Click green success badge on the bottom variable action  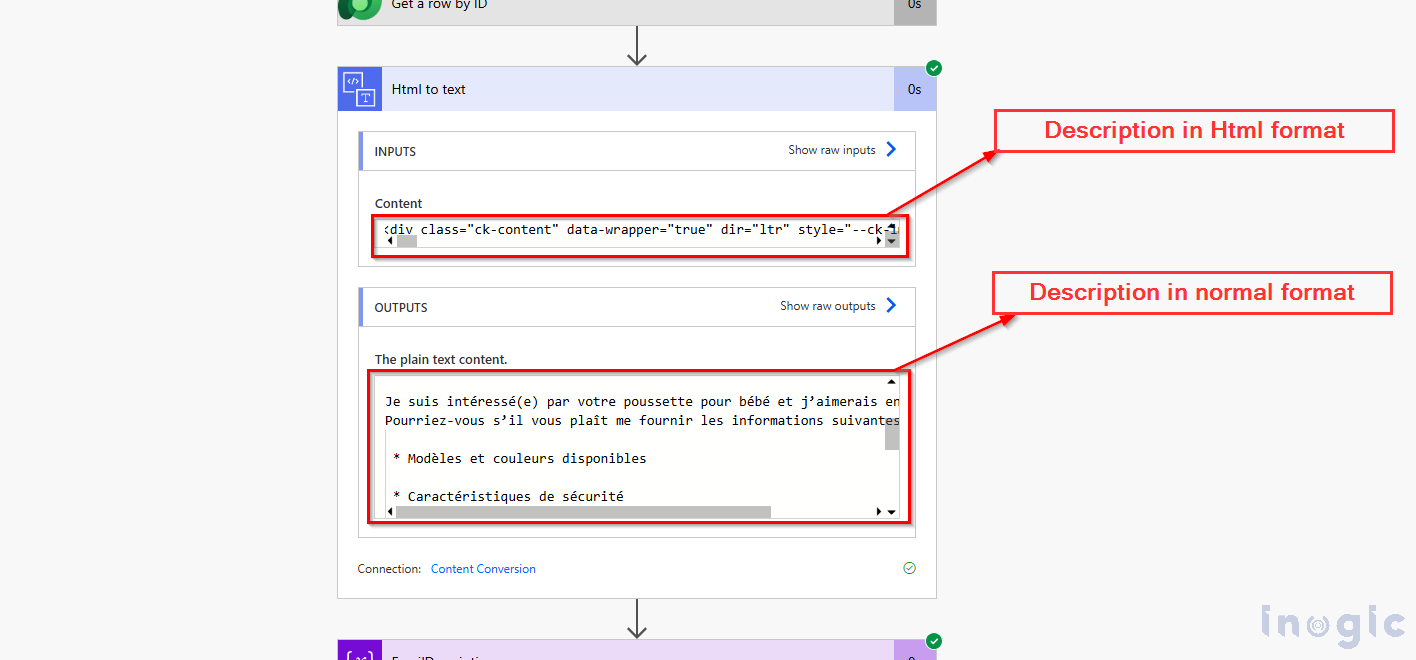[934, 641]
